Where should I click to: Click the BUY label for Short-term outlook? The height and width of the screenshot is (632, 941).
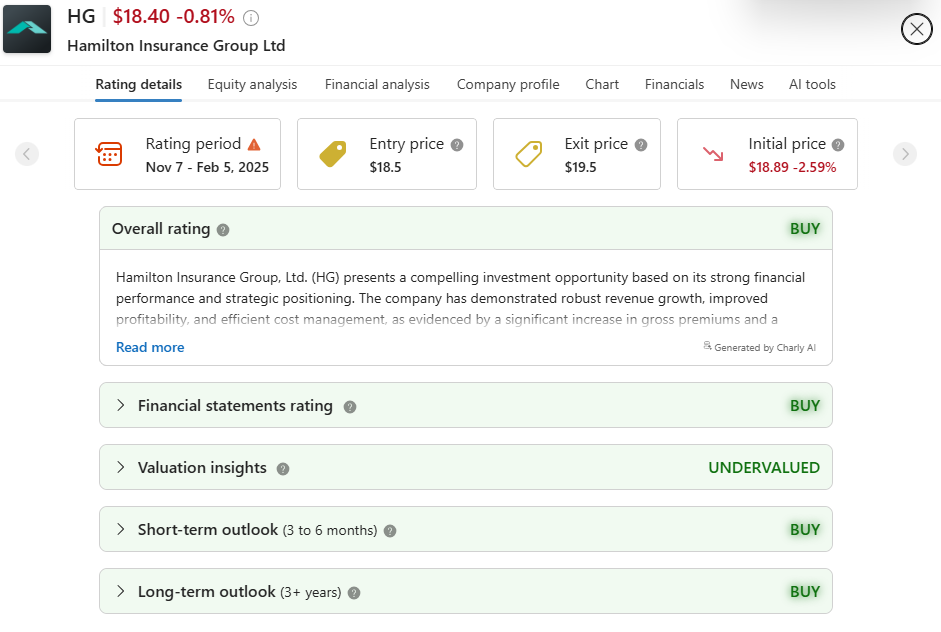click(805, 529)
